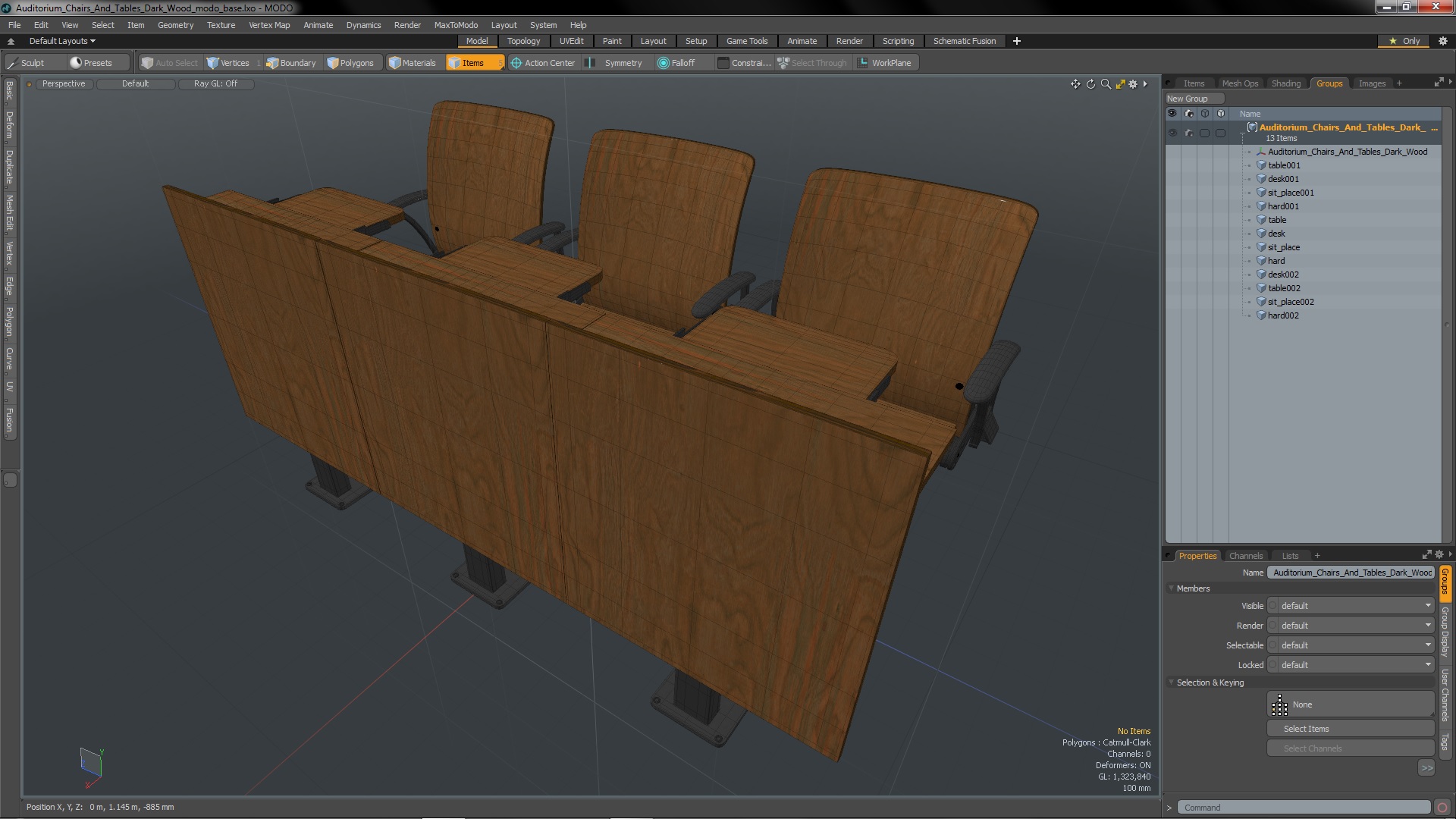Click the eye visibility column header icon
This screenshot has width=1456, height=819.
coord(1172,114)
